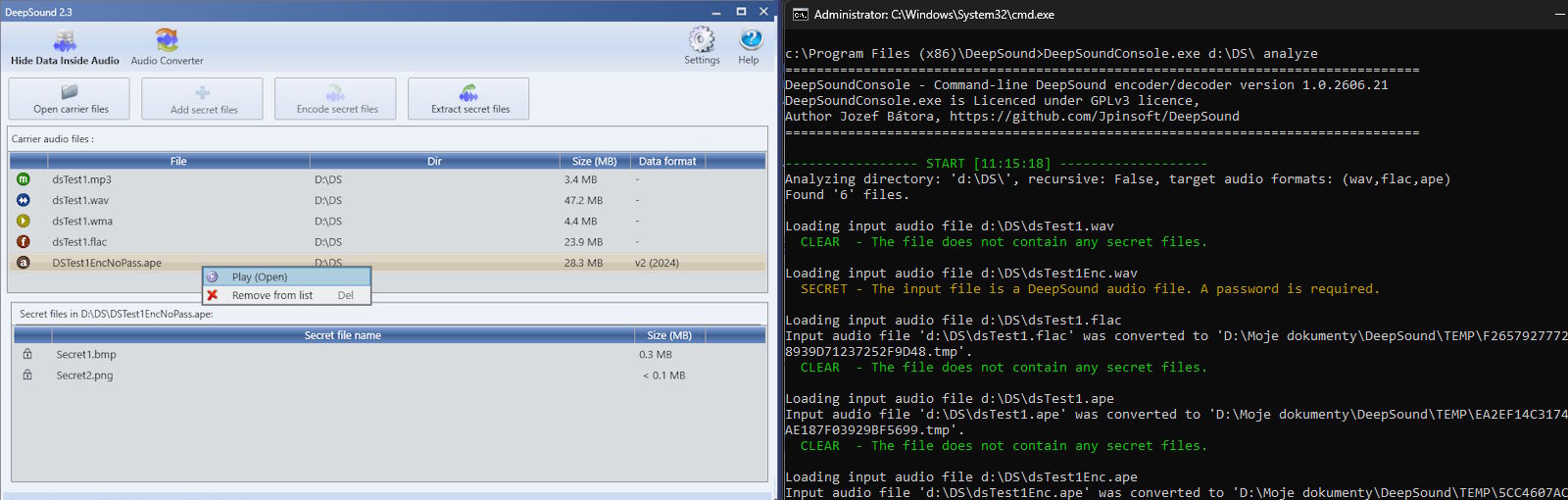Open DeepSound Settings
The image size is (1568, 500).
(702, 46)
